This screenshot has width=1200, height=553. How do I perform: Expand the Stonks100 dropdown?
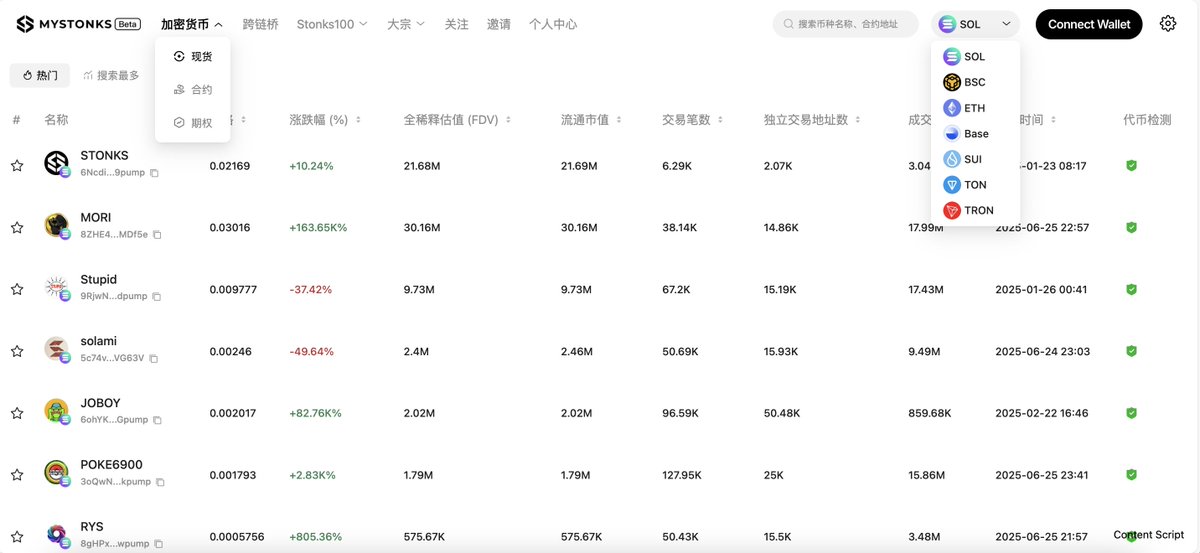[x=332, y=24]
